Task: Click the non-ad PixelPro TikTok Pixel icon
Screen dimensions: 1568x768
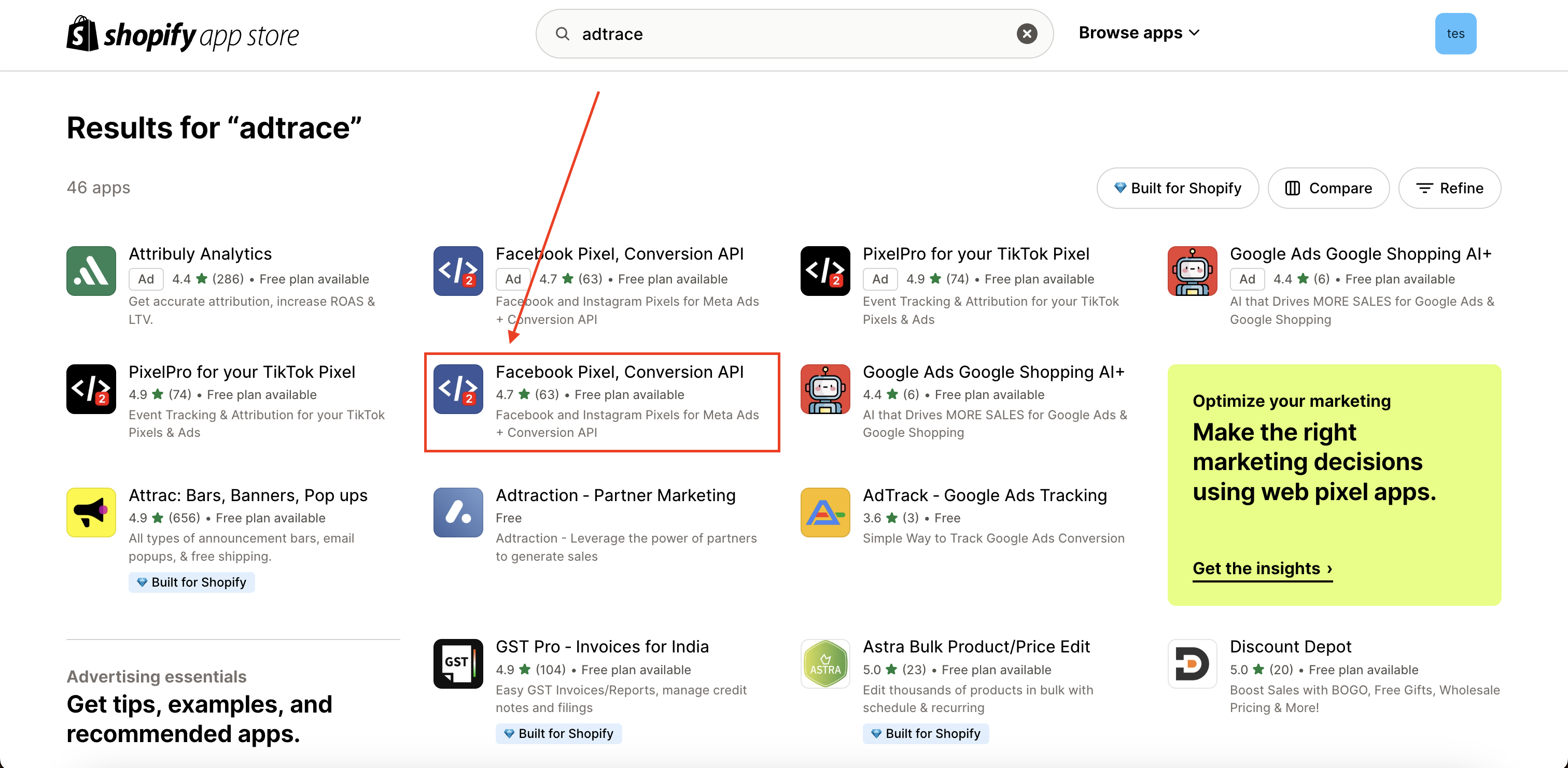Action: point(91,389)
